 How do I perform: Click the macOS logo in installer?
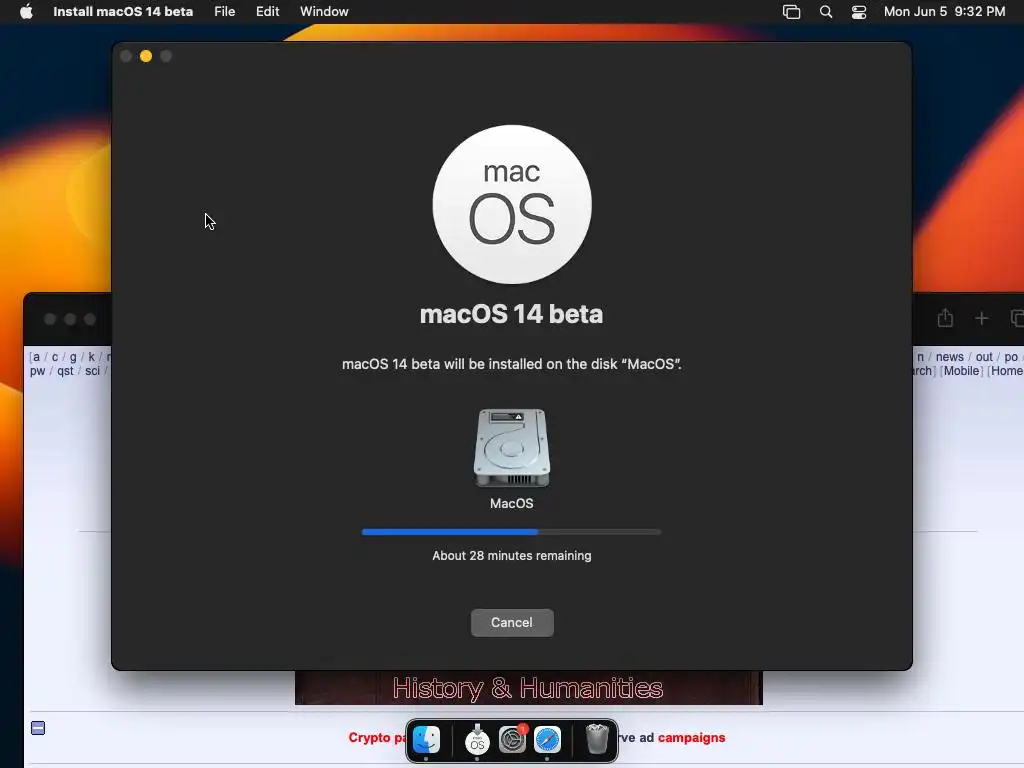512,204
